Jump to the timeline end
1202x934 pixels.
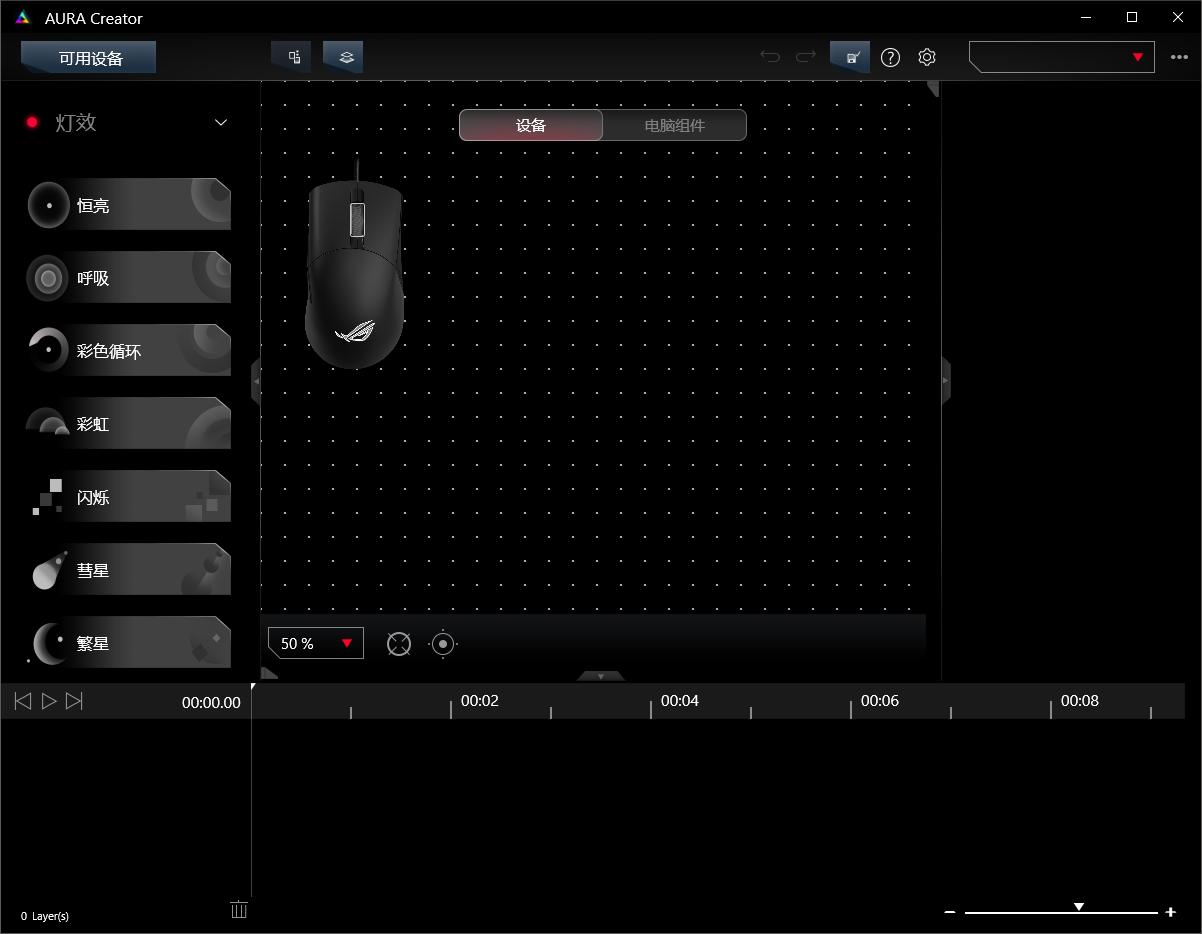(x=74, y=701)
